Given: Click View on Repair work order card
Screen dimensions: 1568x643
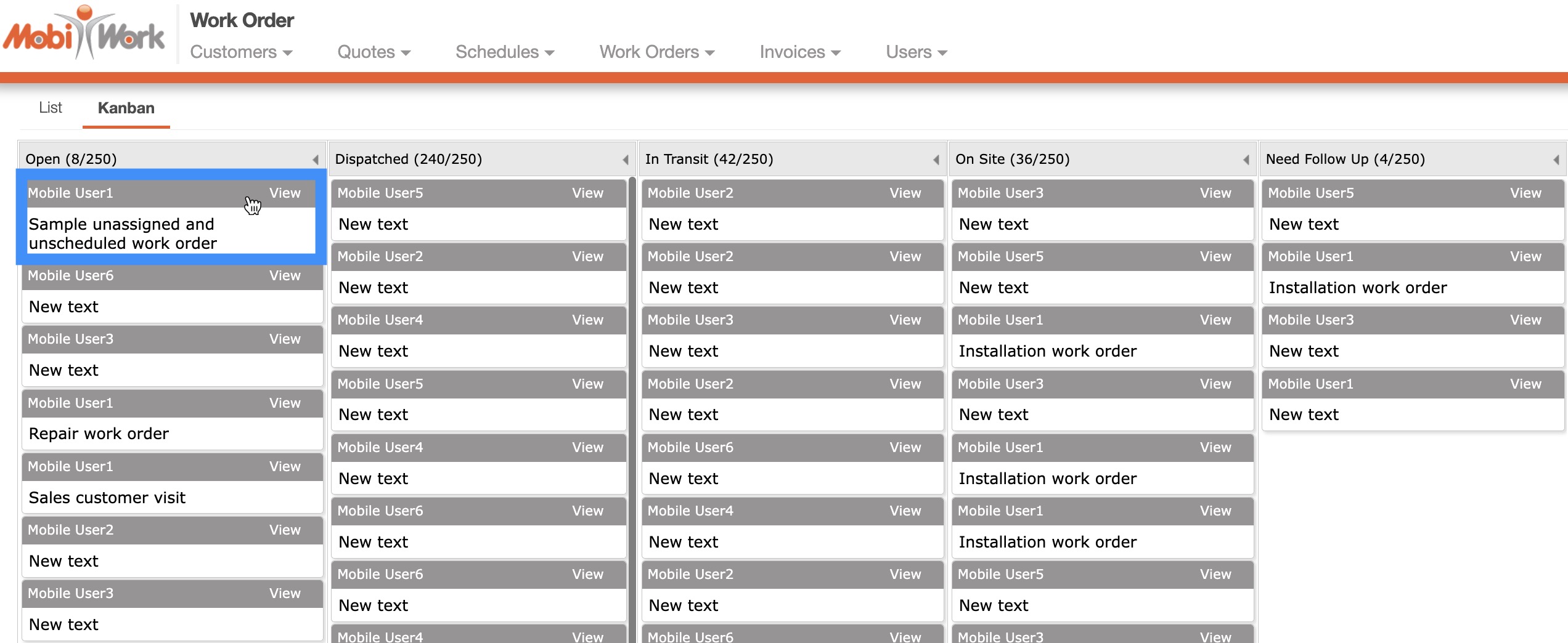Looking at the screenshot, I should pyautogui.click(x=285, y=403).
